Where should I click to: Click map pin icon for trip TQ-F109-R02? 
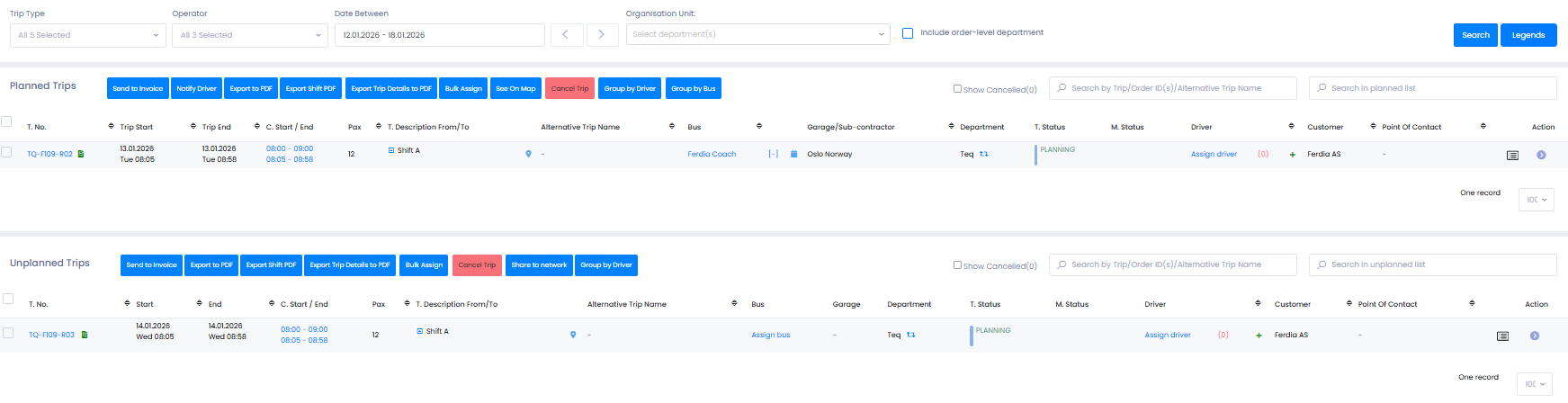point(528,154)
